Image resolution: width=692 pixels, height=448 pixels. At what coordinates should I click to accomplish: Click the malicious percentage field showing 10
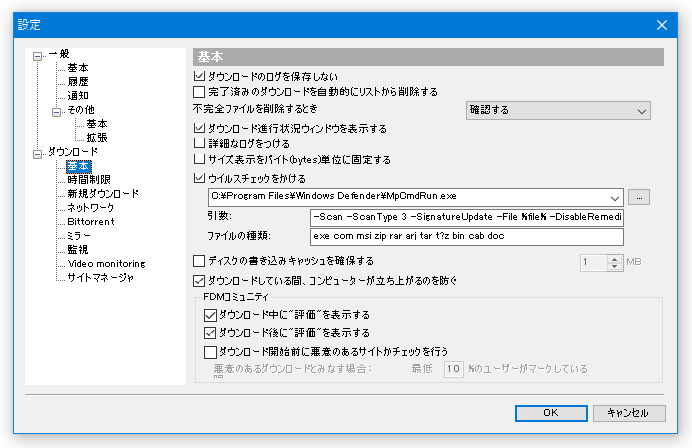point(453,369)
